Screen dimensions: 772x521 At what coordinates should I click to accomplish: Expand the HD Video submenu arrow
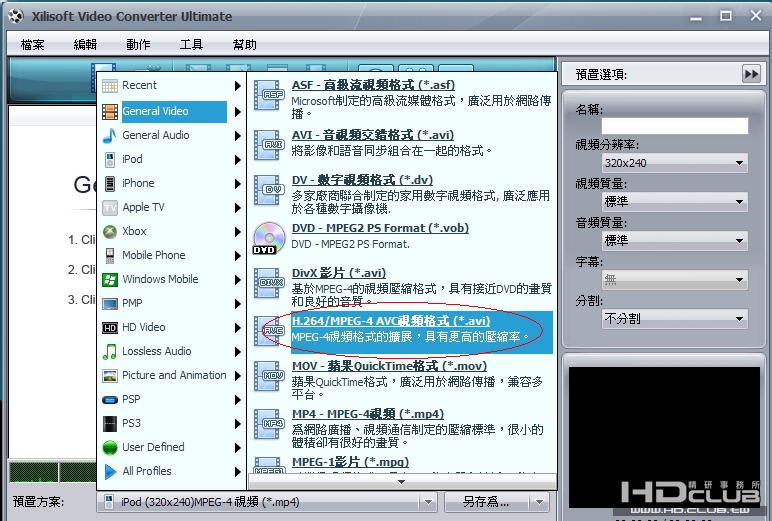click(x=237, y=328)
